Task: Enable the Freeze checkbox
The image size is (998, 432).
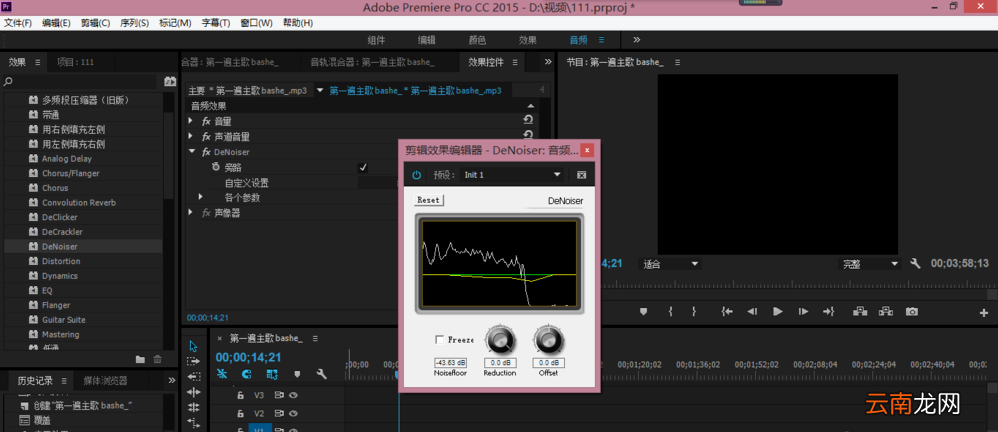Action: click(439, 340)
